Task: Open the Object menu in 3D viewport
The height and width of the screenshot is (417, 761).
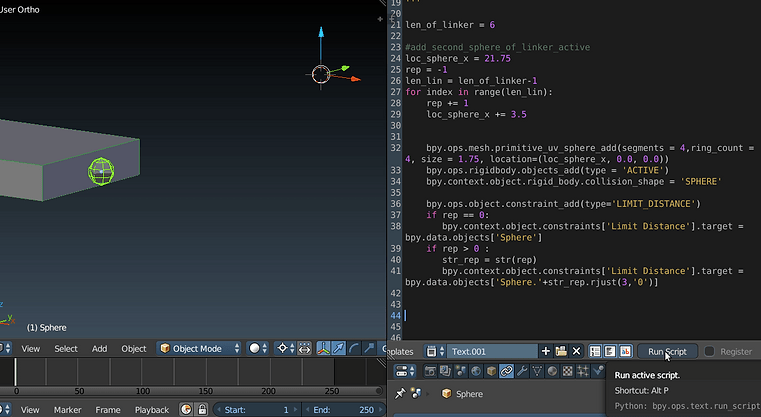Action: pyautogui.click(x=133, y=349)
